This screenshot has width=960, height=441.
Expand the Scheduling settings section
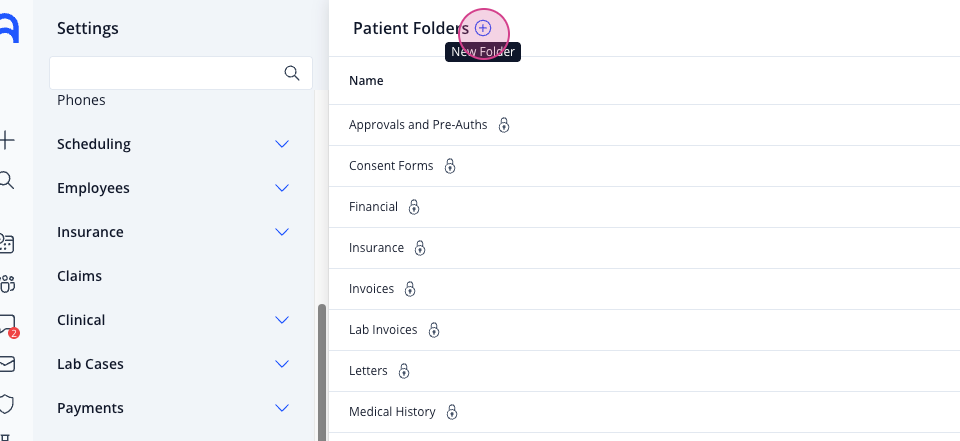pos(282,144)
